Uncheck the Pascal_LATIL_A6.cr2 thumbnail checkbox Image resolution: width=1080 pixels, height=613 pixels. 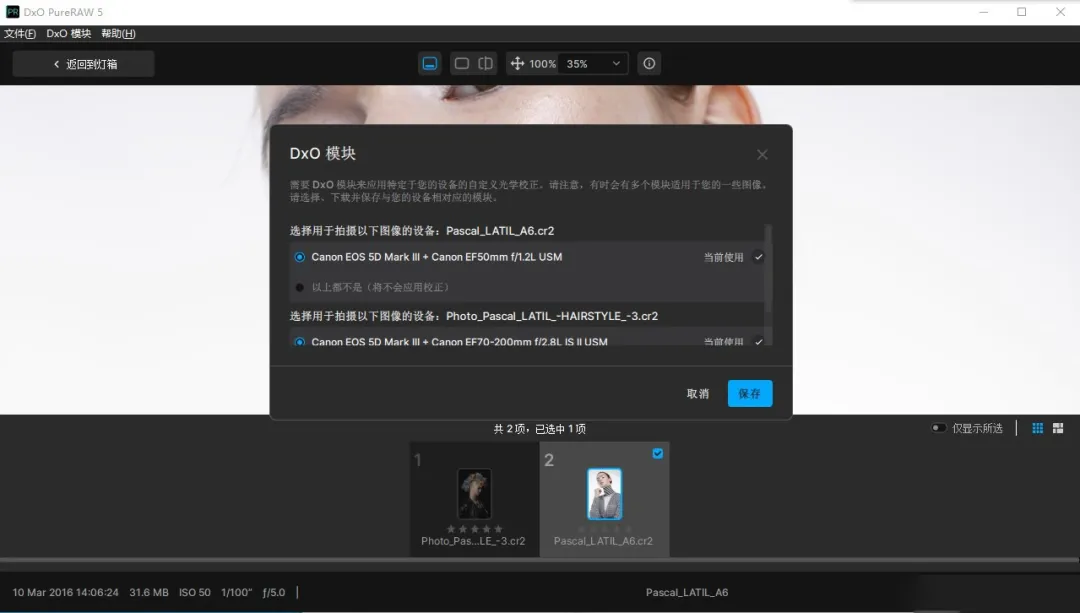point(658,453)
